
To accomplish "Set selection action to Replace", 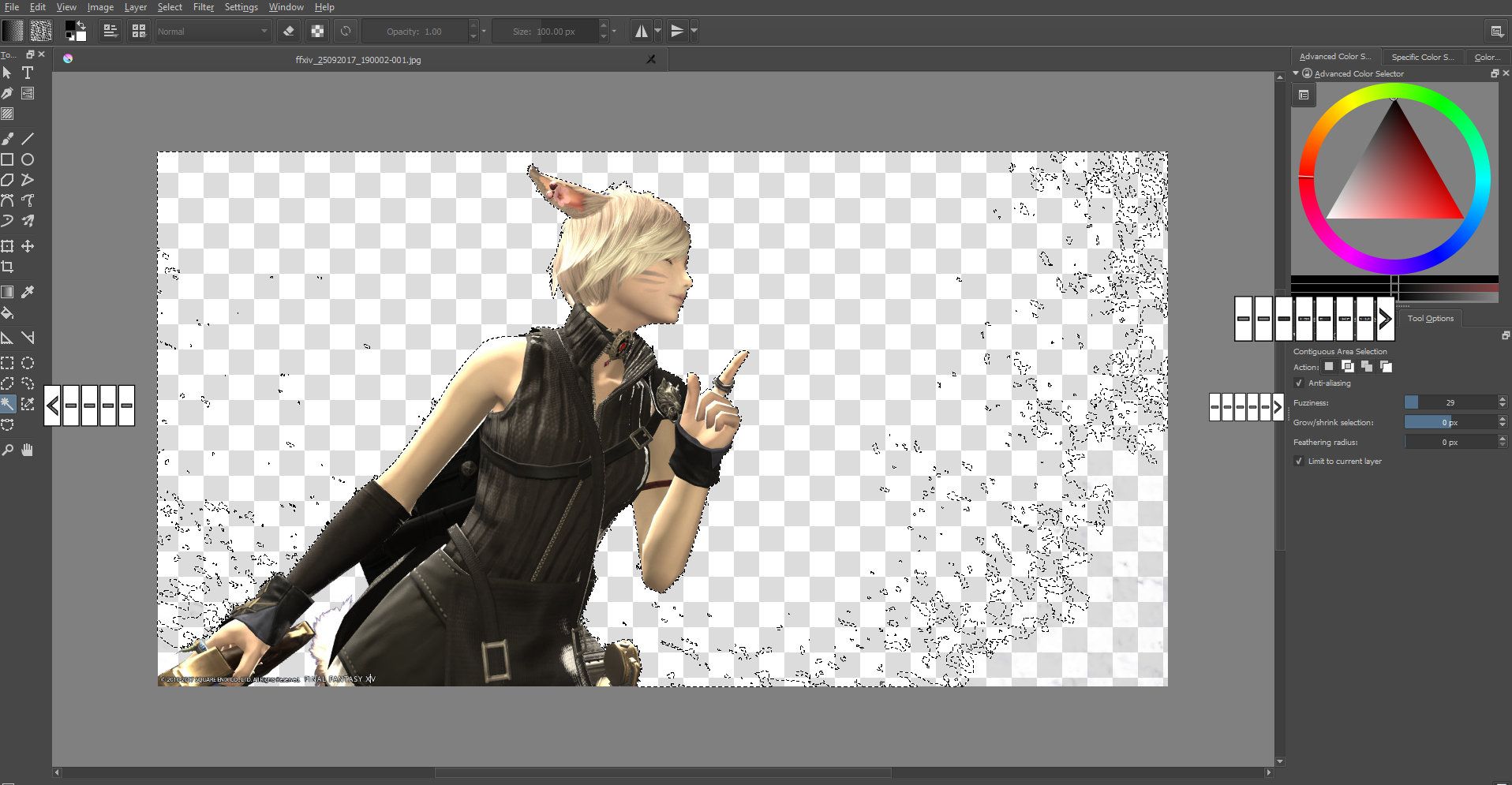I will coord(1329,366).
